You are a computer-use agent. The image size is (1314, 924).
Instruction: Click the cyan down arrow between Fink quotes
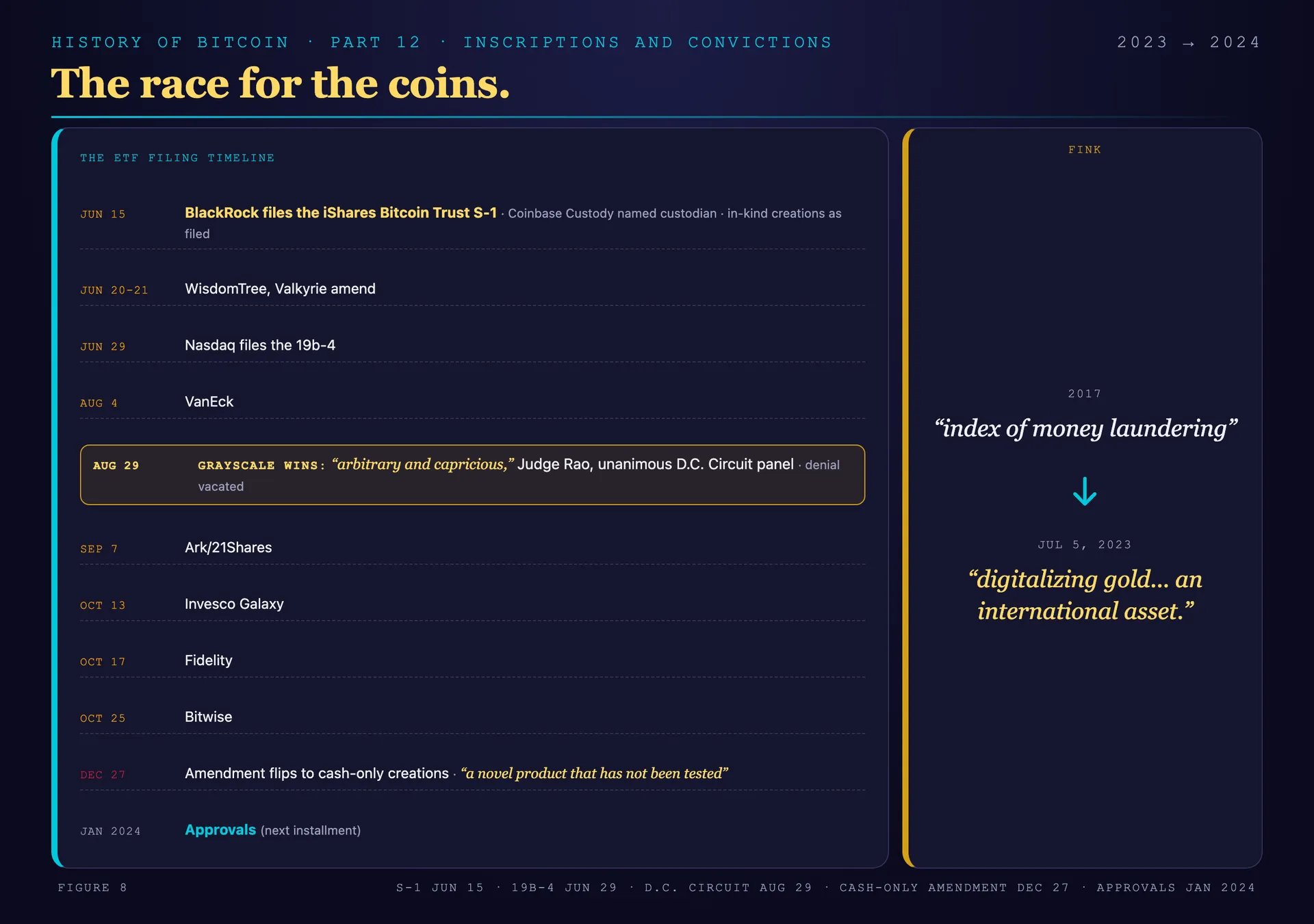(1085, 491)
